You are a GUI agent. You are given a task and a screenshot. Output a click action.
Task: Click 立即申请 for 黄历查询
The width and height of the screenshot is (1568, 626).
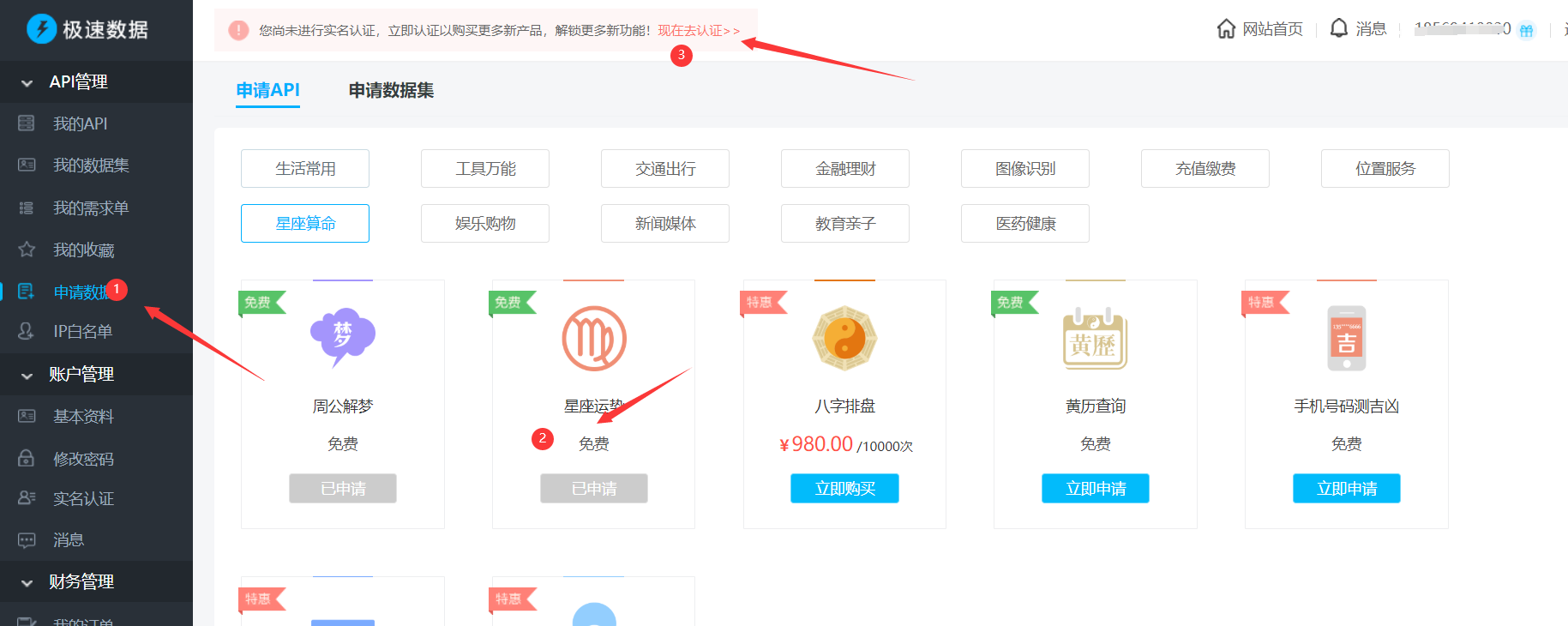[1096, 489]
